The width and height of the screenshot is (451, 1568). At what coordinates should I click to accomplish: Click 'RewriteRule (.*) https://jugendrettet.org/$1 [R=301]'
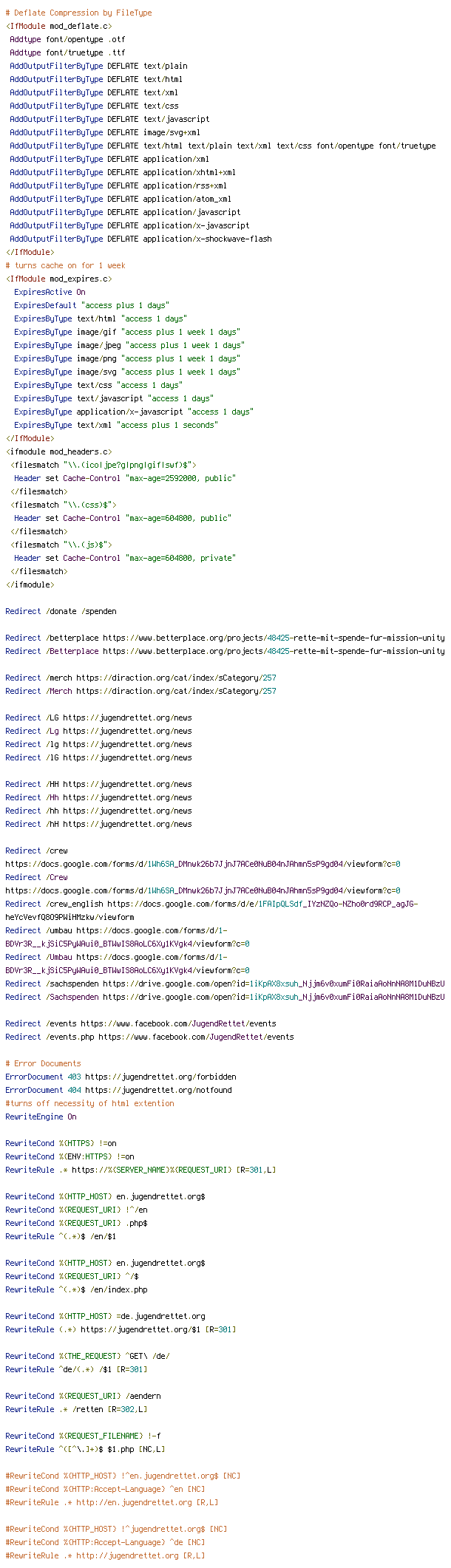coord(121,1330)
